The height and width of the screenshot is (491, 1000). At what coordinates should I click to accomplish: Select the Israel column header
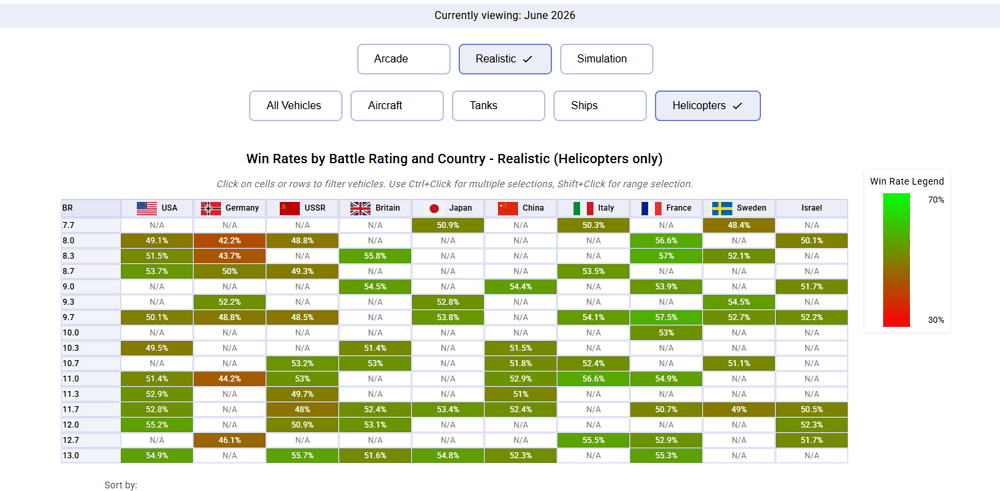pos(811,208)
